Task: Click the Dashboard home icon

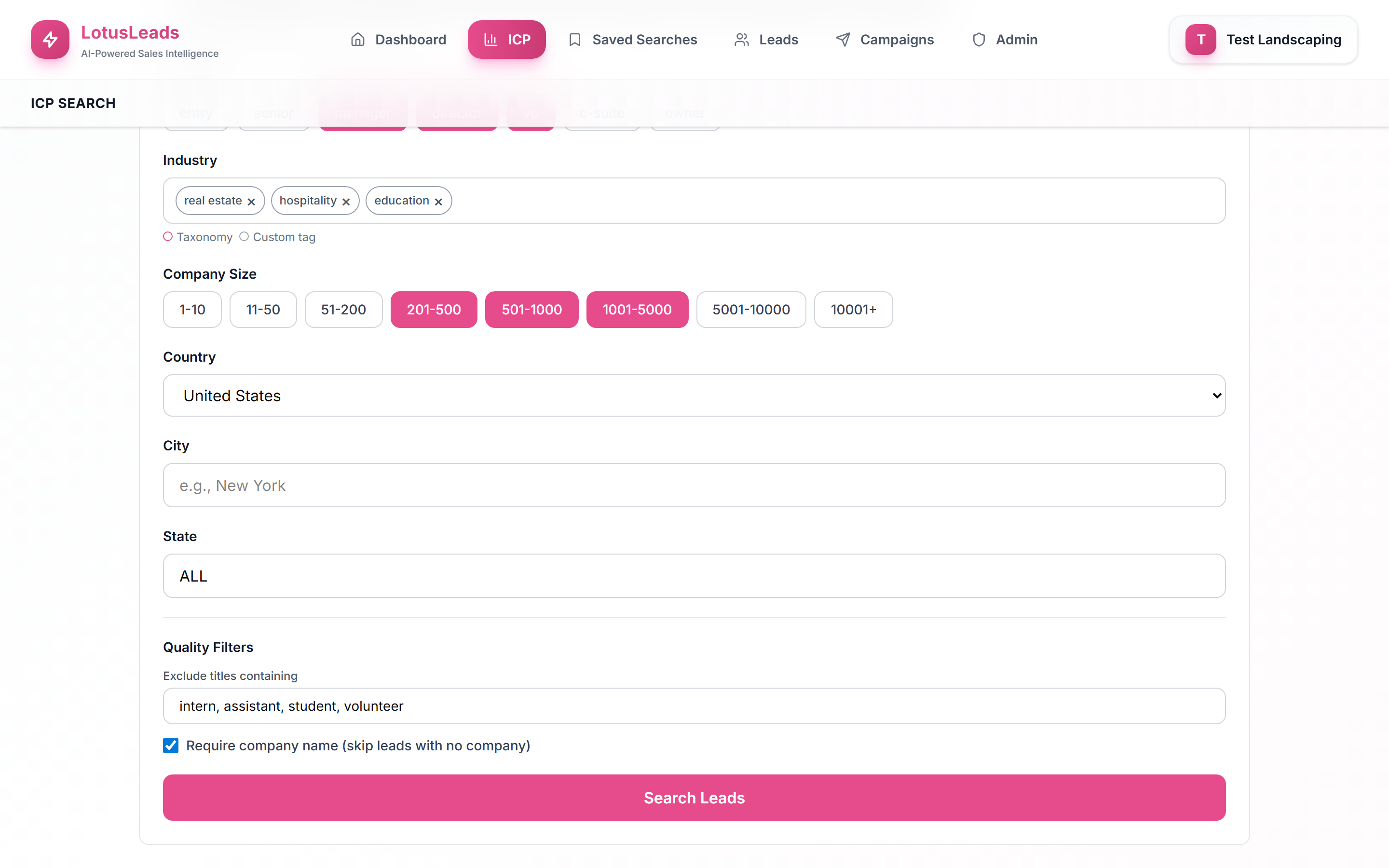Action: (357, 40)
